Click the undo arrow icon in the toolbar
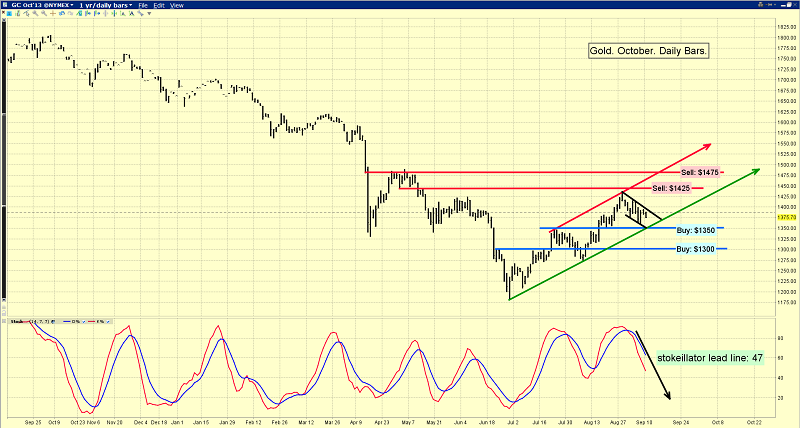This screenshot has height=428, width=800. coord(62,13)
